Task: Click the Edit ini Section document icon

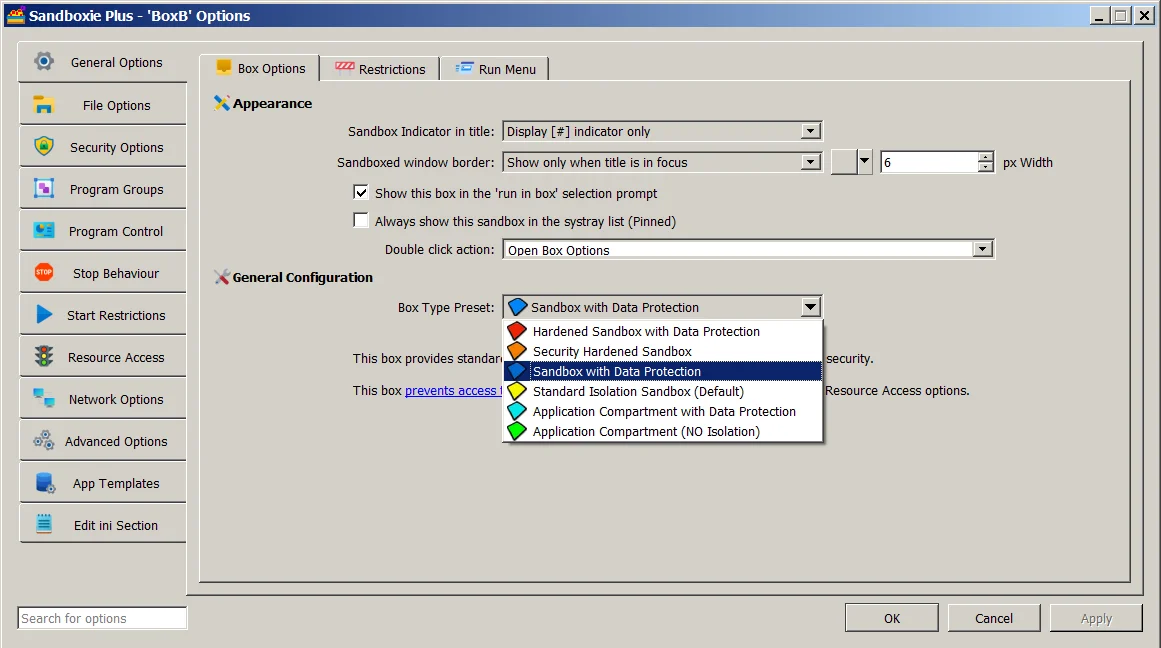Action: pos(44,524)
